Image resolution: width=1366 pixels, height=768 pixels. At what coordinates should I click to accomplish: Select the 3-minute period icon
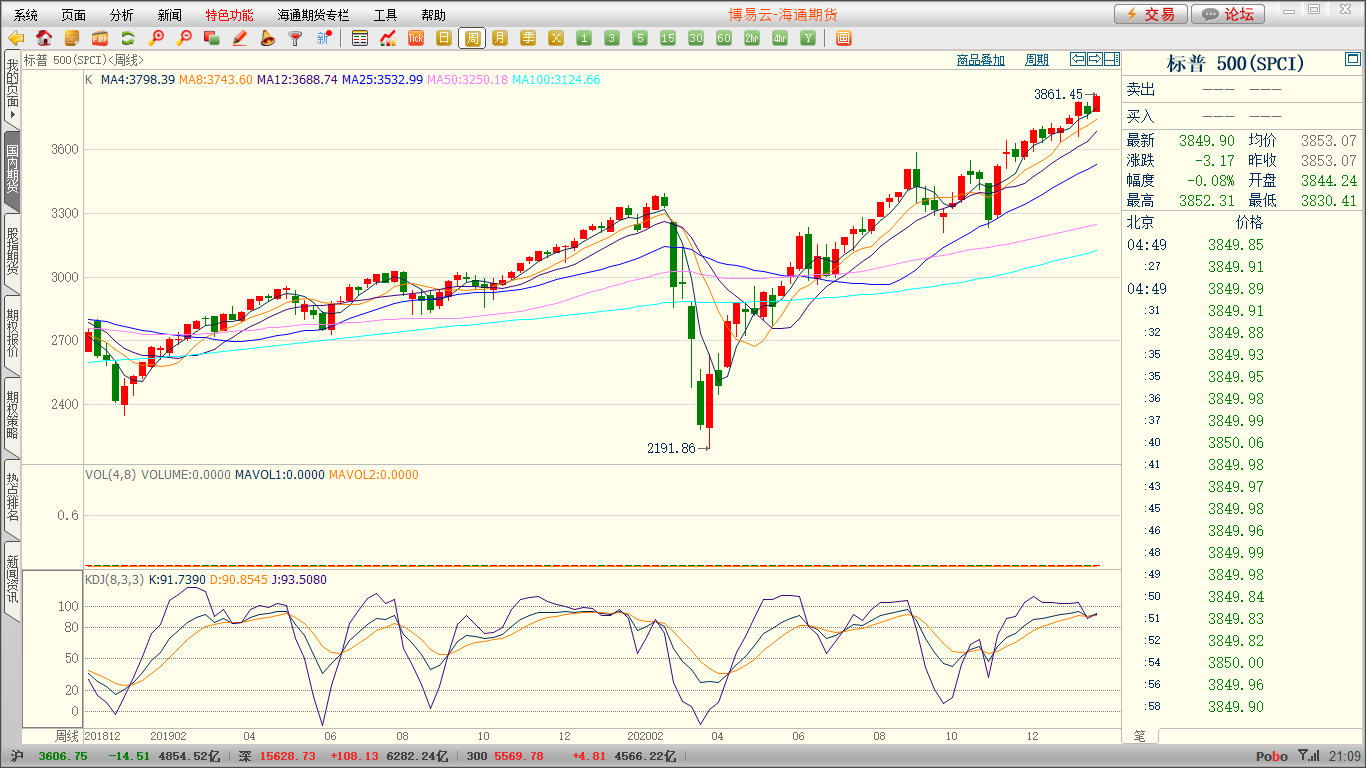coord(612,39)
